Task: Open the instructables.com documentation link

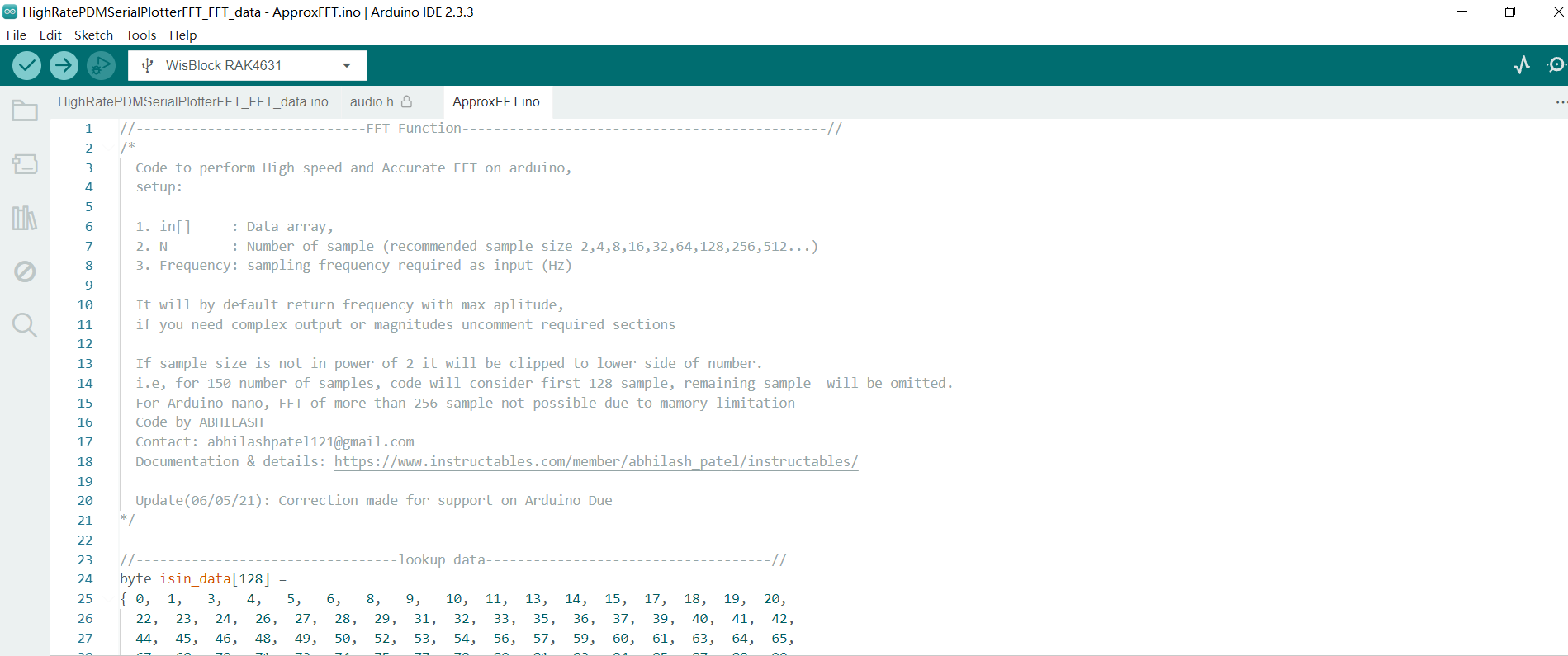Action: point(595,461)
